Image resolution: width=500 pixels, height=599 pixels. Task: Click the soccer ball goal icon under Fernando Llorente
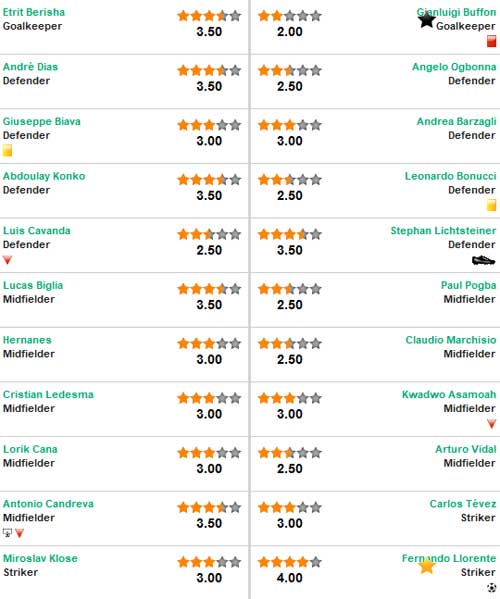coord(492,588)
